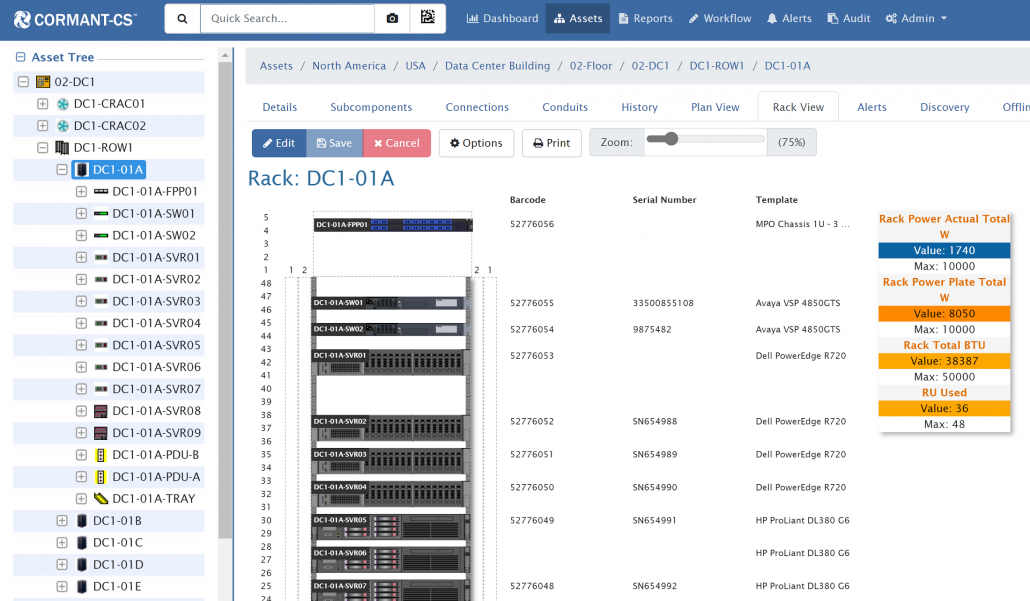Viewport: 1030px width, 601px height.
Task: Click into the Quick Search field
Action: click(x=287, y=18)
